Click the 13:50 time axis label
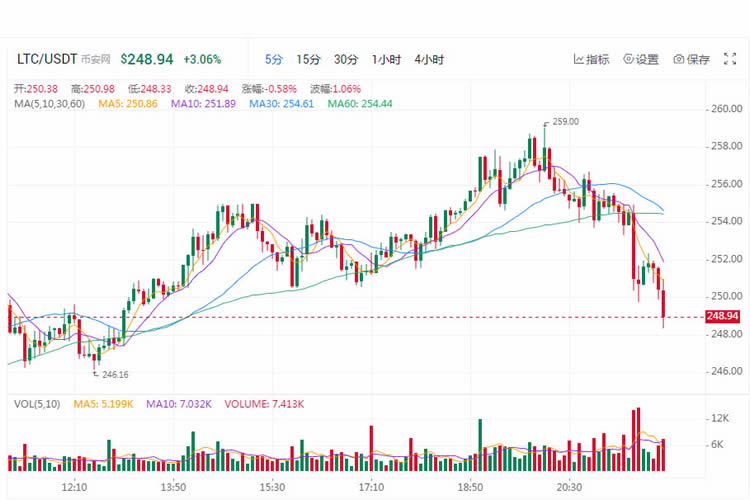Viewport: 750px width, 500px height. point(173,488)
